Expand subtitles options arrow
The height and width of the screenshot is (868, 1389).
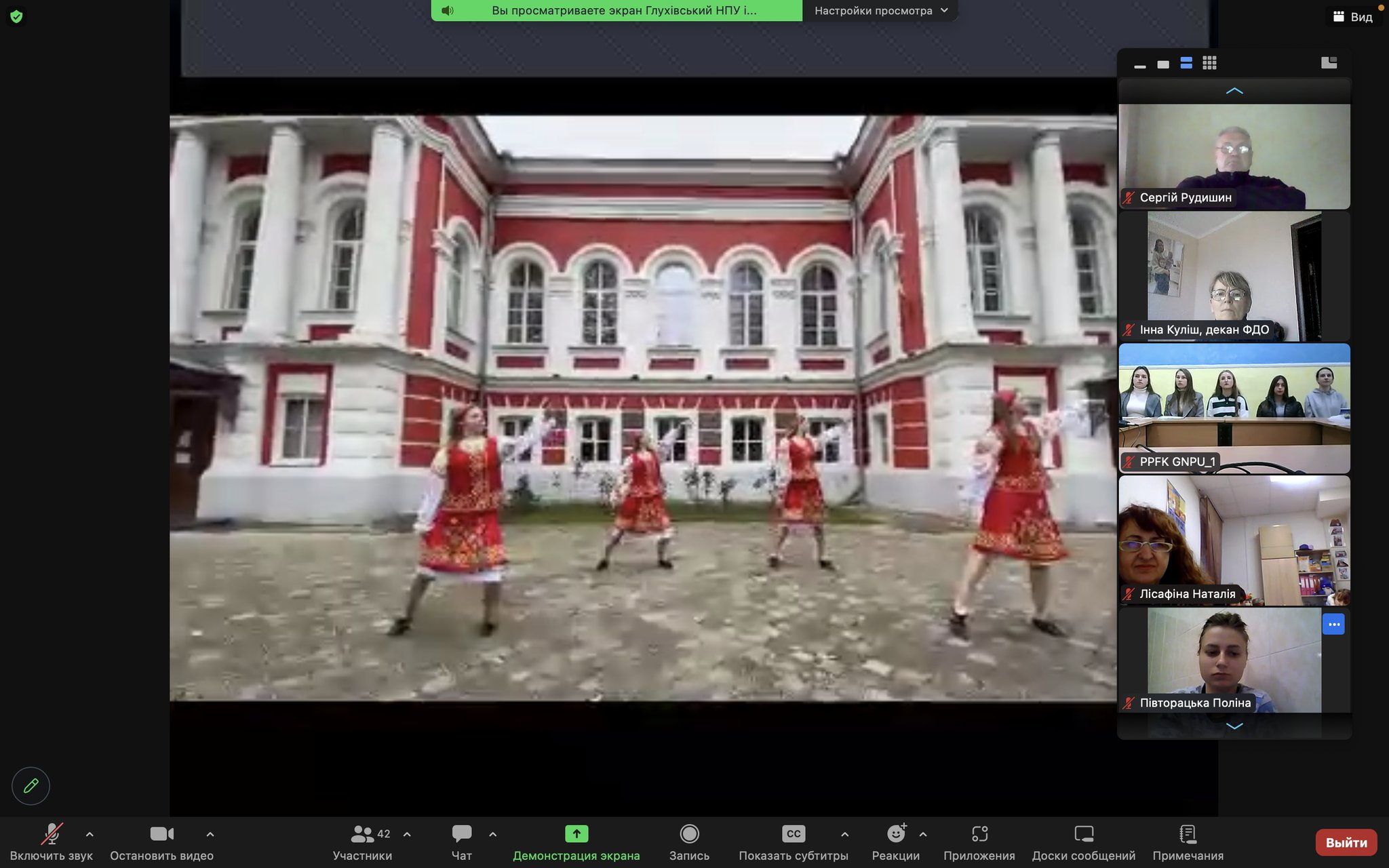coord(844,835)
